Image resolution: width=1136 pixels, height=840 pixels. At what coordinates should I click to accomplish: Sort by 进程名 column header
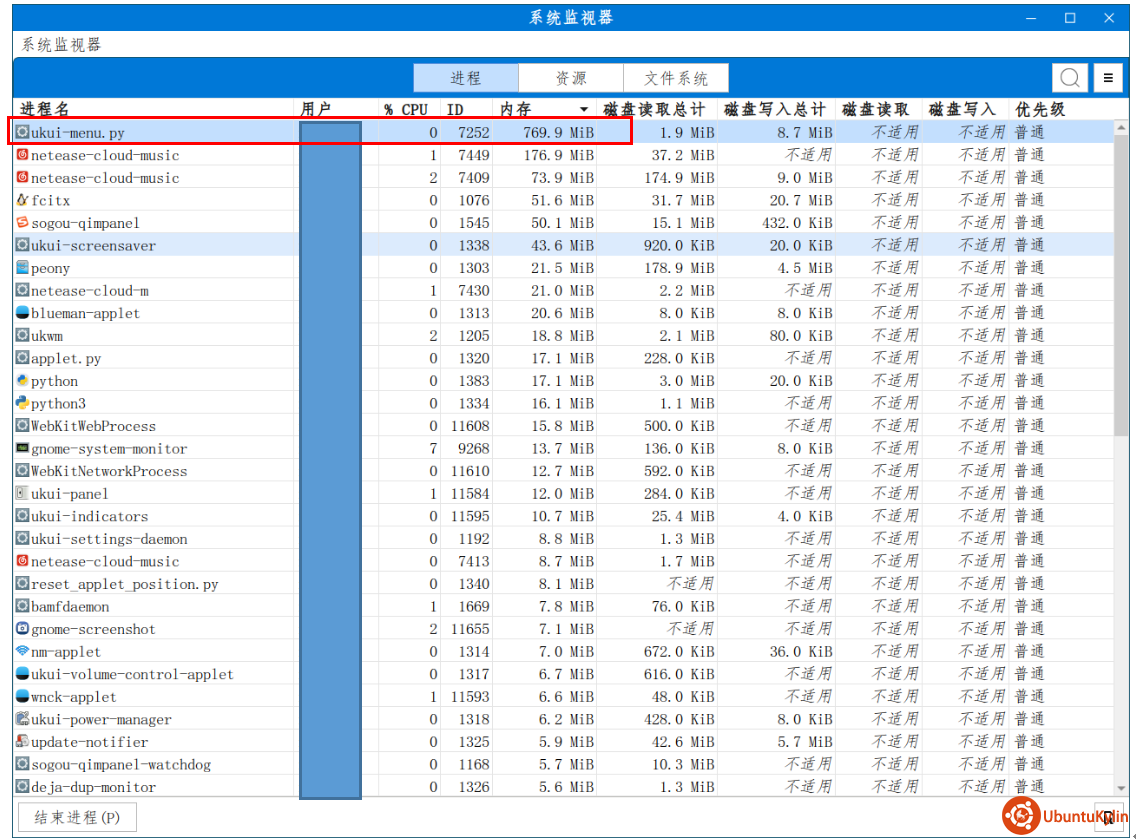tap(154, 109)
